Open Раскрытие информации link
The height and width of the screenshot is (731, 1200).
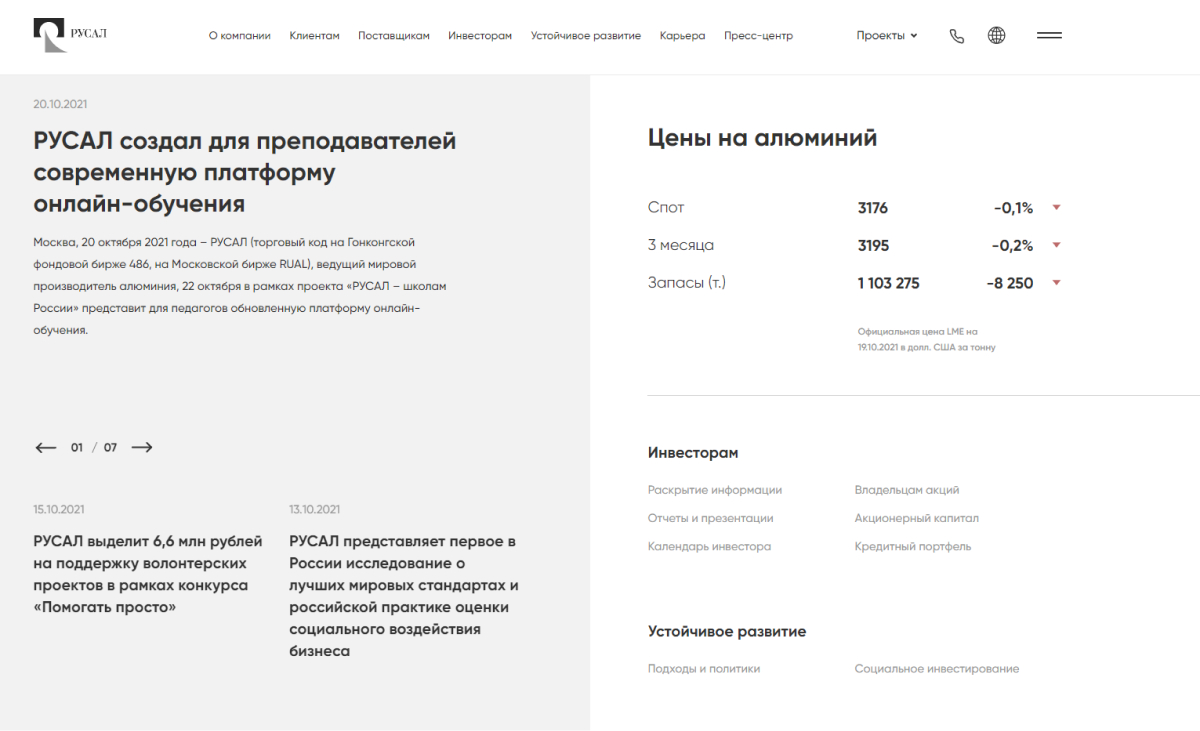click(715, 490)
